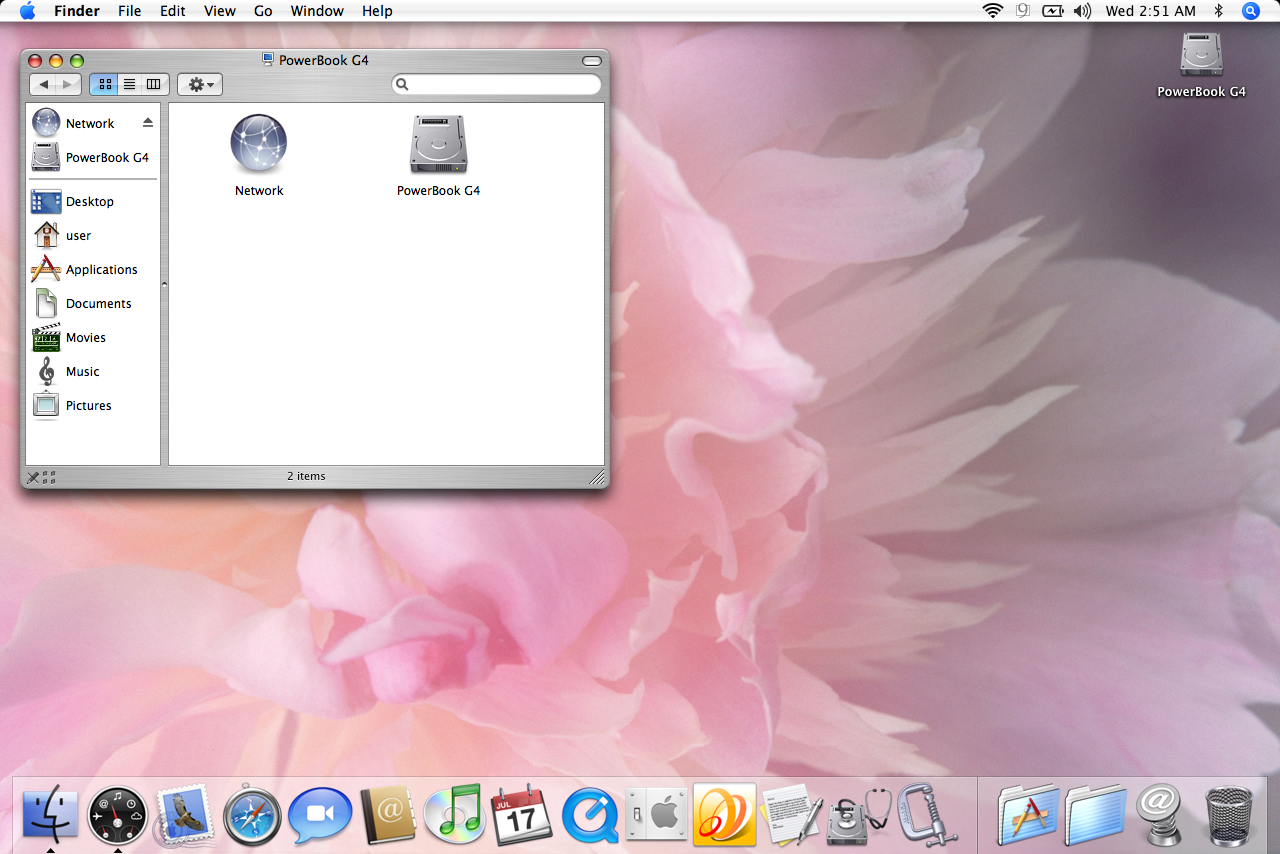Open the Help menu
This screenshot has width=1280, height=854.
[x=377, y=11]
